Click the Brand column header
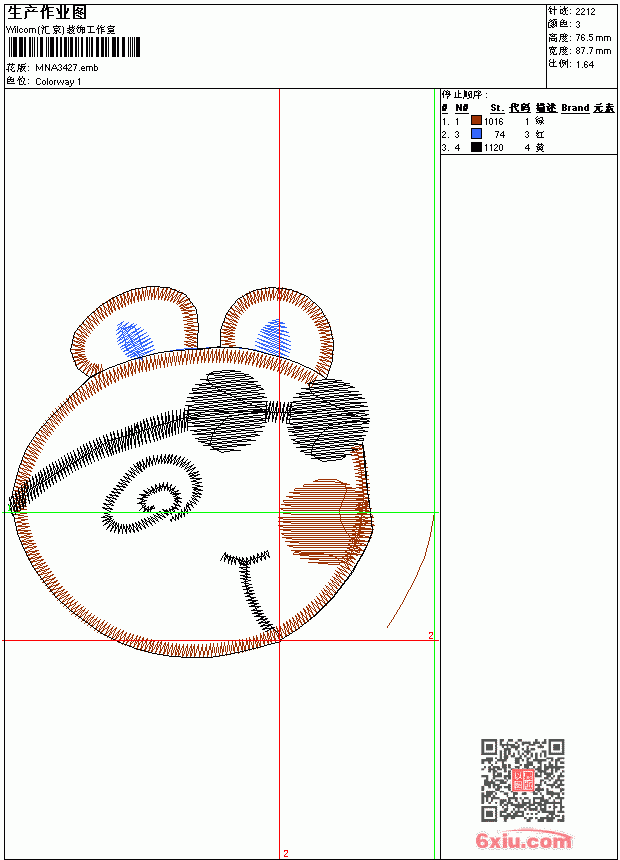Image resolution: width=620 pixels, height=860 pixels. tap(575, 108)
